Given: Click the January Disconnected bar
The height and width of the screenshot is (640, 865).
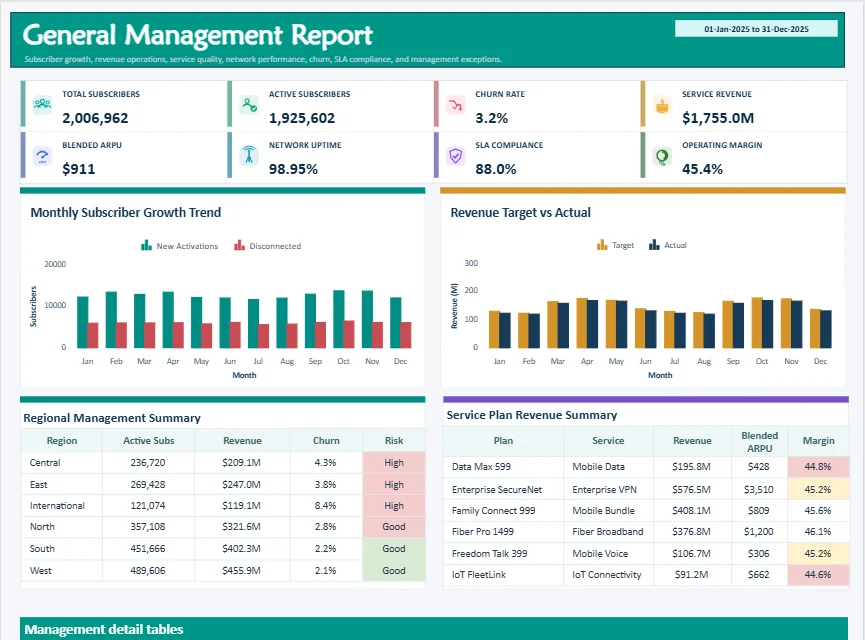Looking at the screenshot, I should point(93,335).
